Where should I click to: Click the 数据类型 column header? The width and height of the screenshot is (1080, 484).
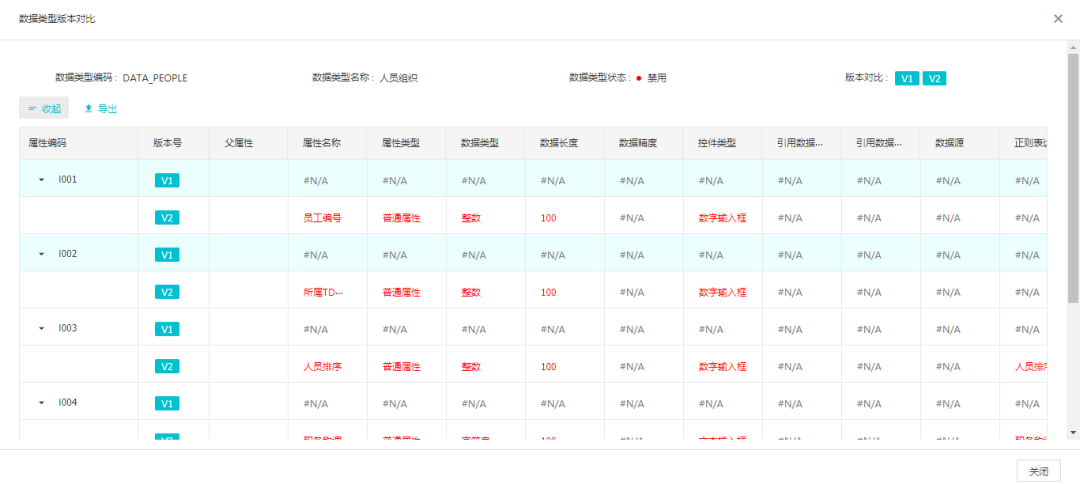click(x=479, y=143)
